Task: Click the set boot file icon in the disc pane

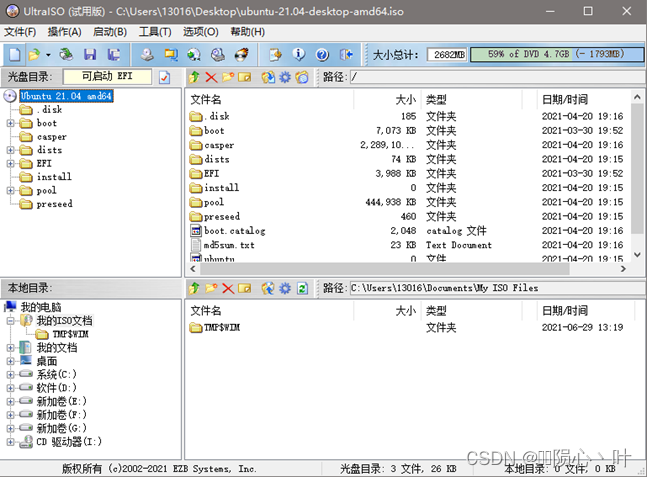Action: (302, 77)
